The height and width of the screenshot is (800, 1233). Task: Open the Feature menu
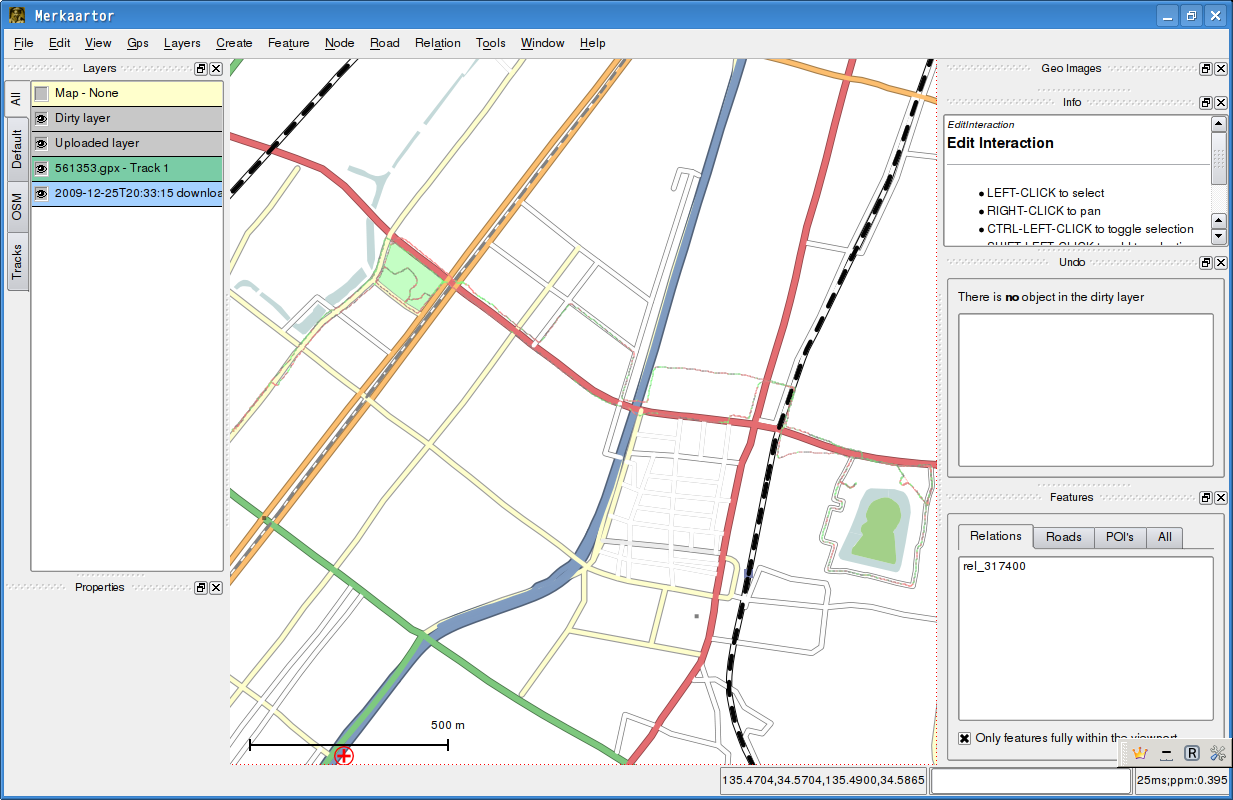[x=288, y=43]
